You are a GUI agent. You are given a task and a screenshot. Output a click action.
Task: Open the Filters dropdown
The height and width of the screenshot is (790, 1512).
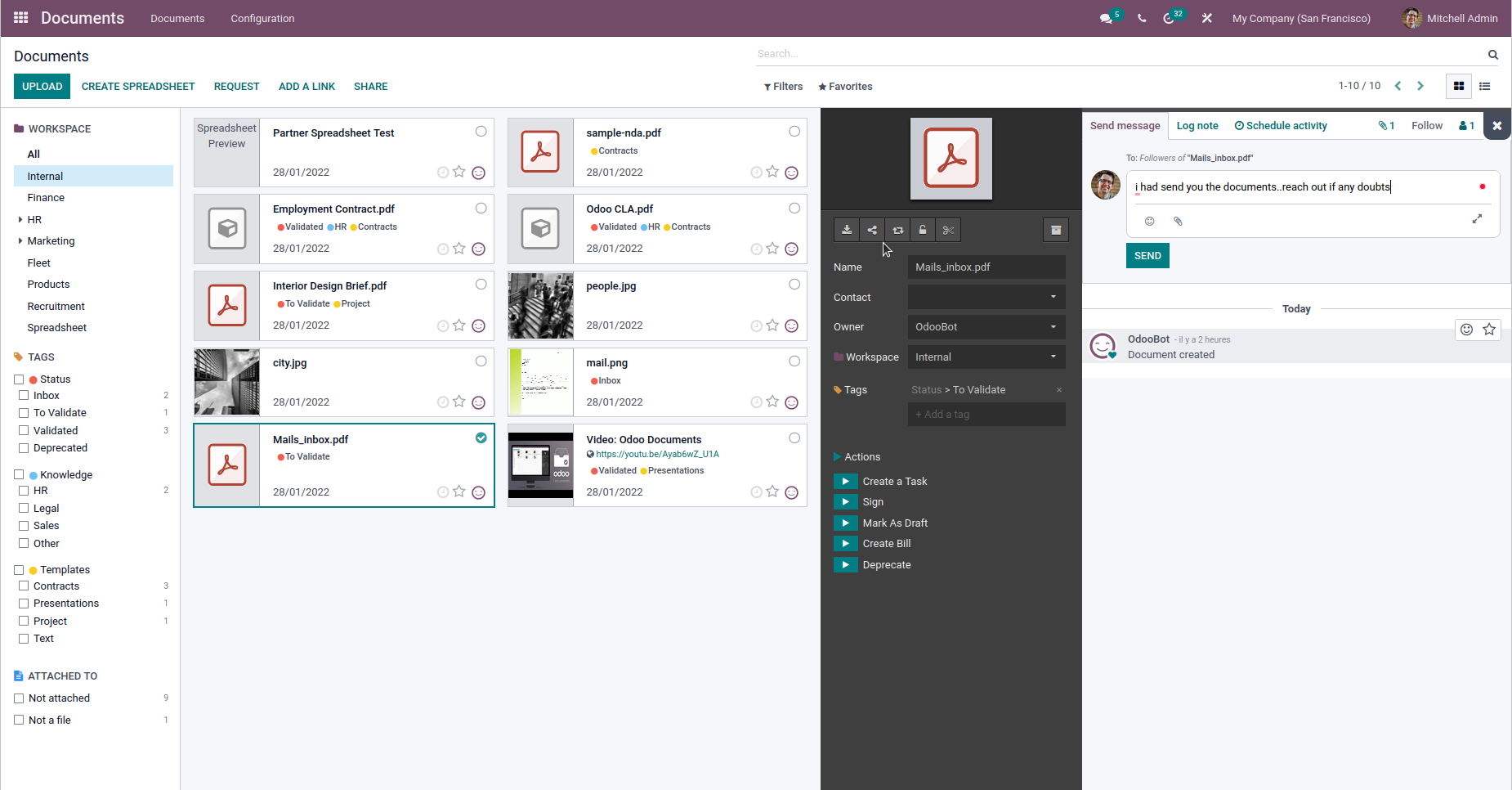pos(783,87)
